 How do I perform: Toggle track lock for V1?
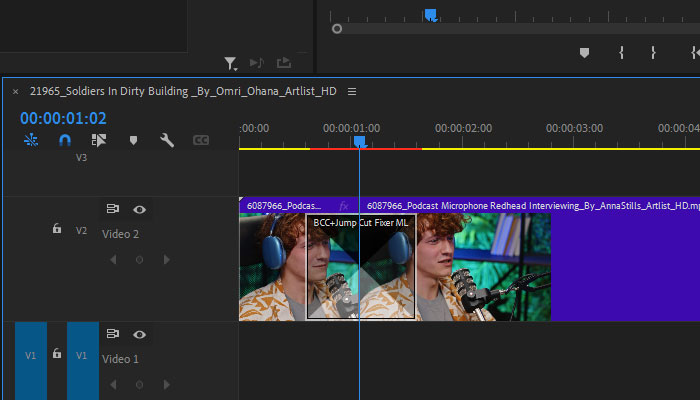pos(57,354)
